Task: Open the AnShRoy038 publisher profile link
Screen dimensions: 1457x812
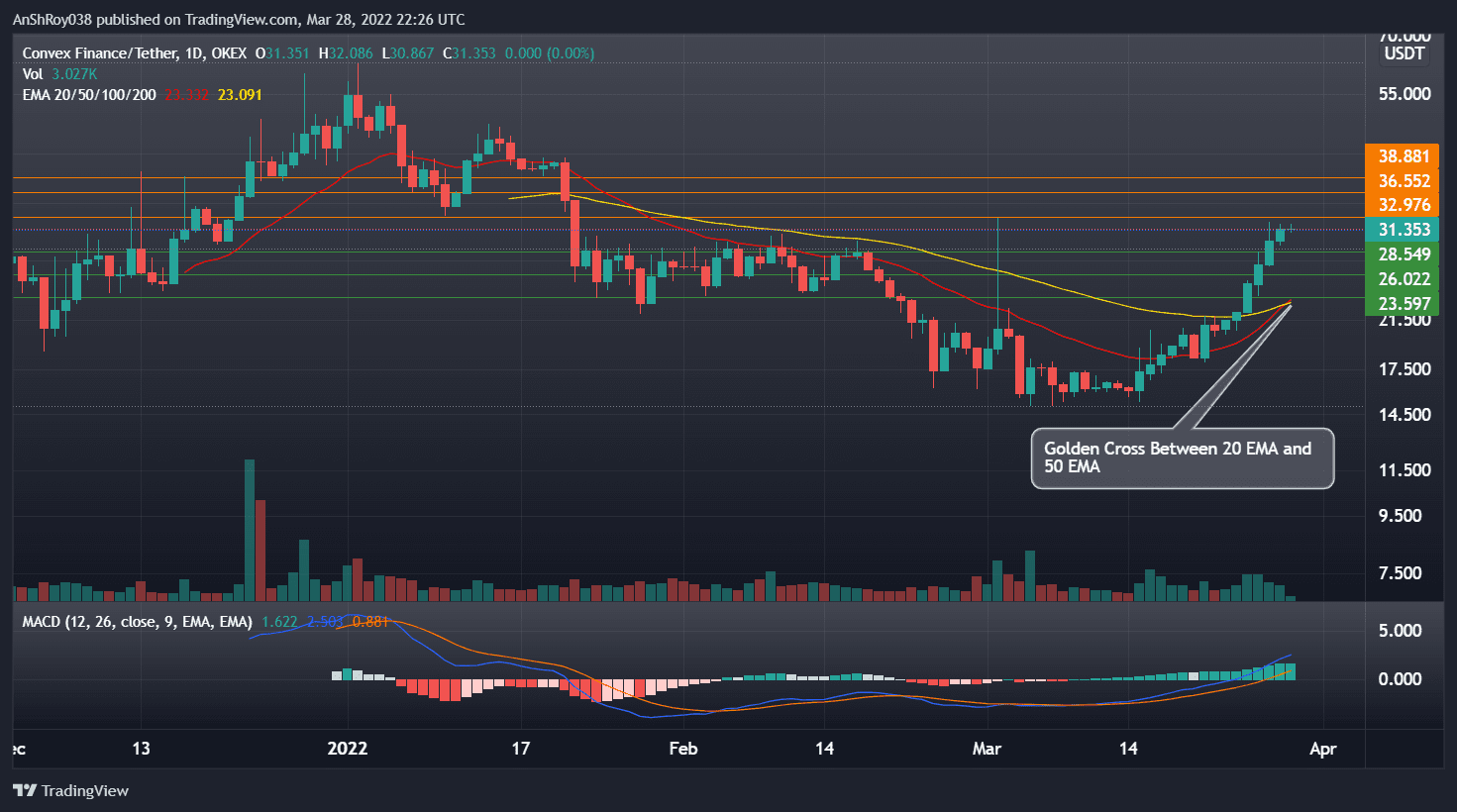Action: click(x=55, y=19)
